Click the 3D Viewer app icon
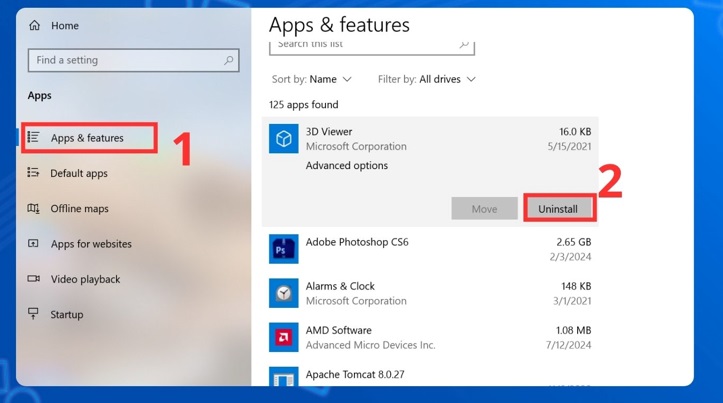 (x=284, y=139)
